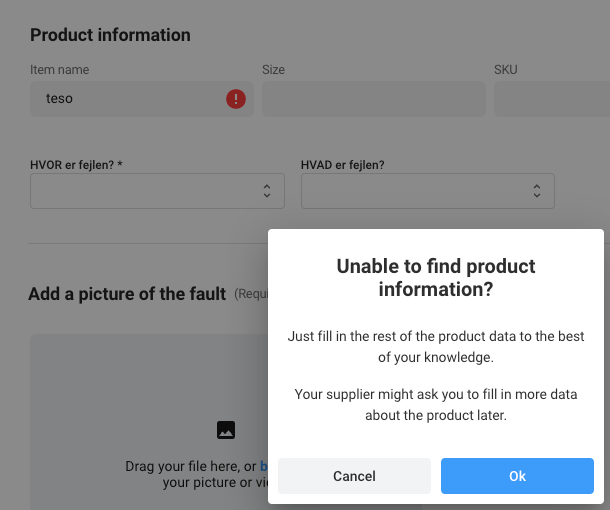Confirm the dialog with Ok
The width and height of the screenshot is (610, 510).
click(x=517, y=476)
